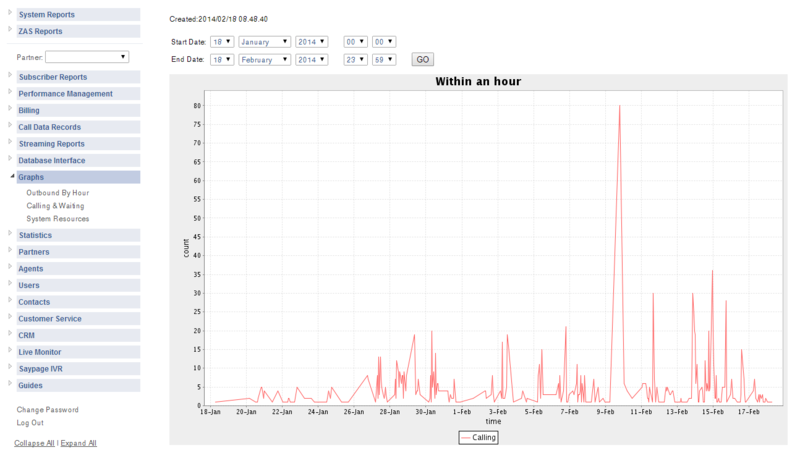800x458 pixels.
Task: Click the Collapse All link
Action: coord(34,443)
